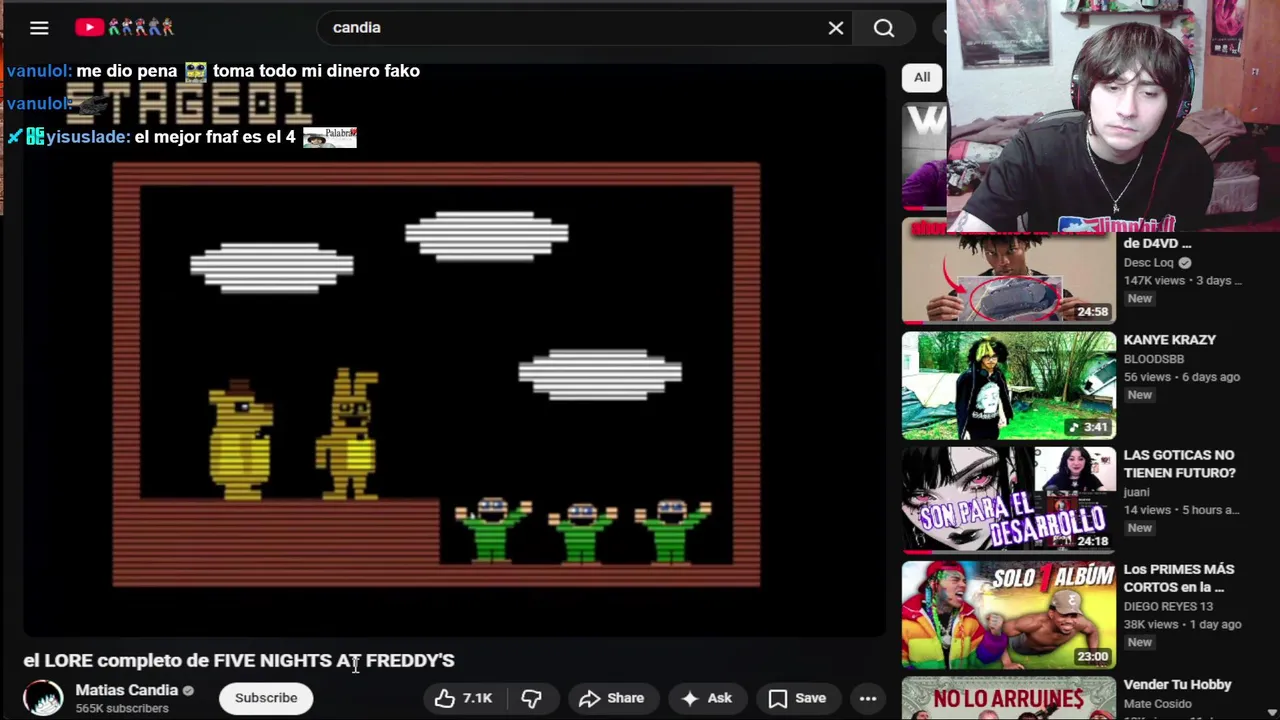This screenshot has width=1280, height=720.
Task: Open the SOLO 1 ALBUM 23:00 thumbnail
Action: 1008,614
